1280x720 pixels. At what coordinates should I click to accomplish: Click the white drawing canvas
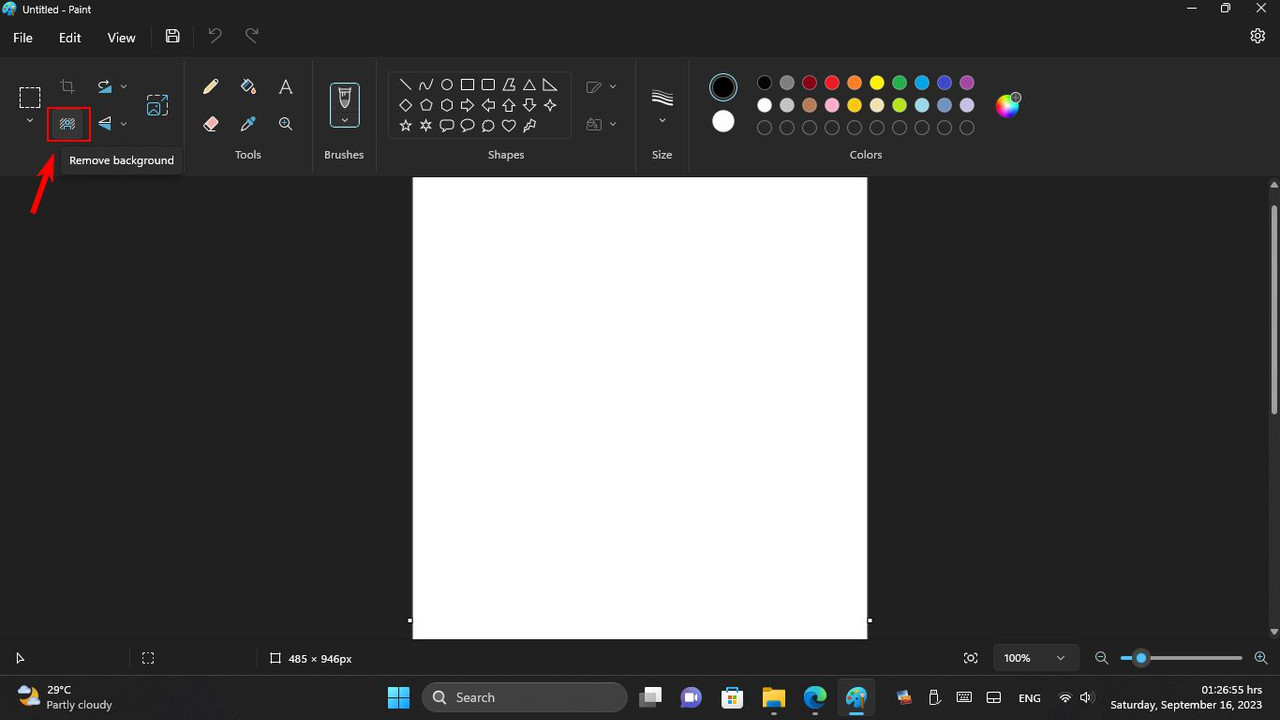click(640, 408)
